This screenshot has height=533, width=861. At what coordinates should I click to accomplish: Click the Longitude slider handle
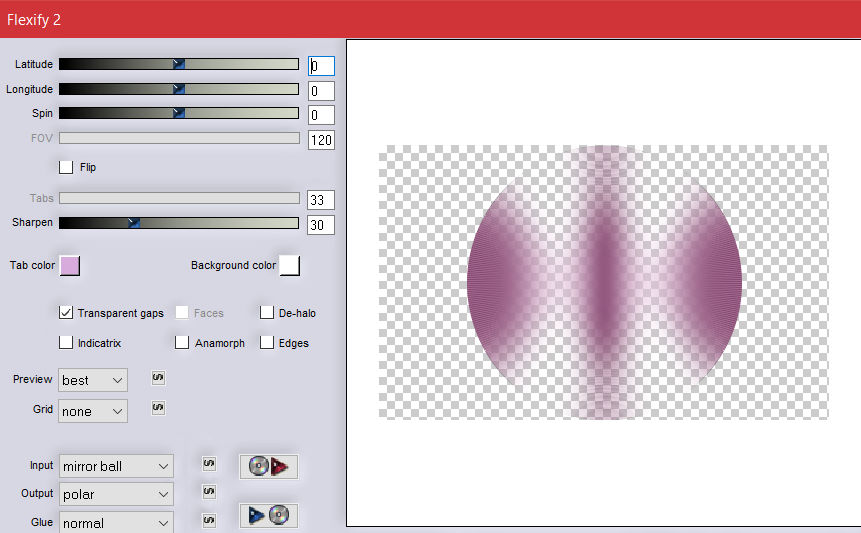(178, 89)
